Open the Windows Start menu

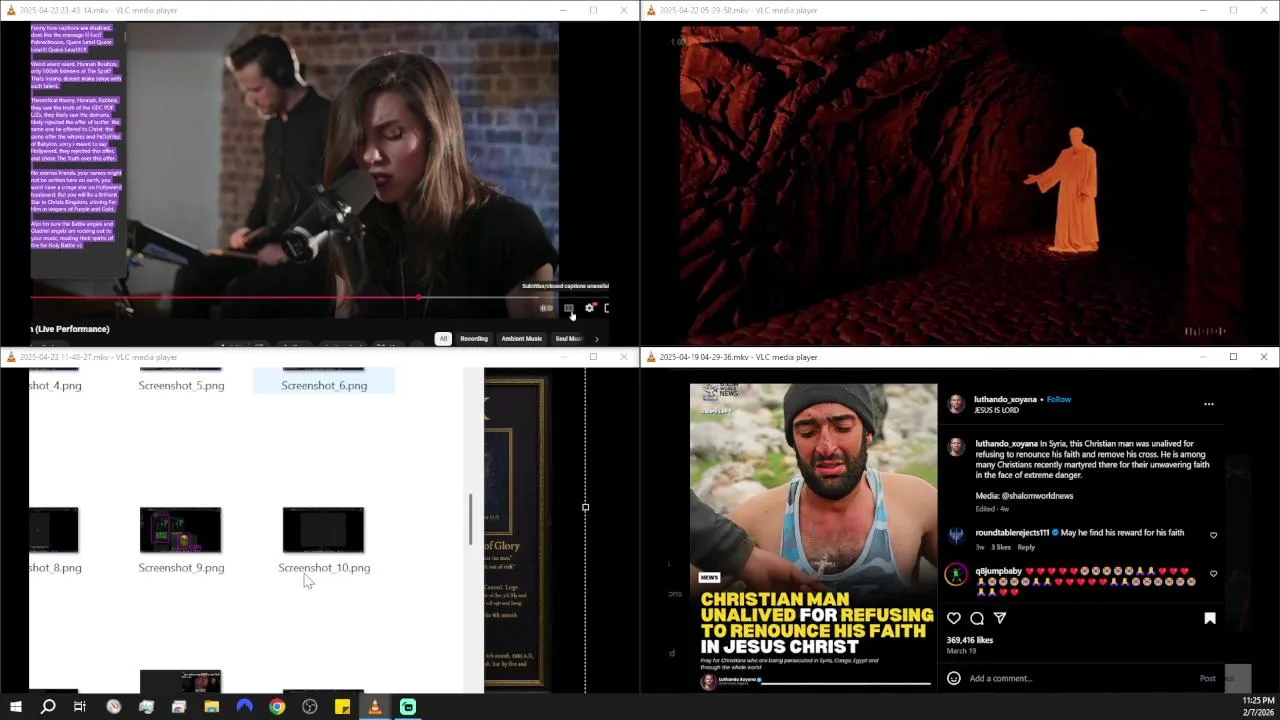click(15, 707)
